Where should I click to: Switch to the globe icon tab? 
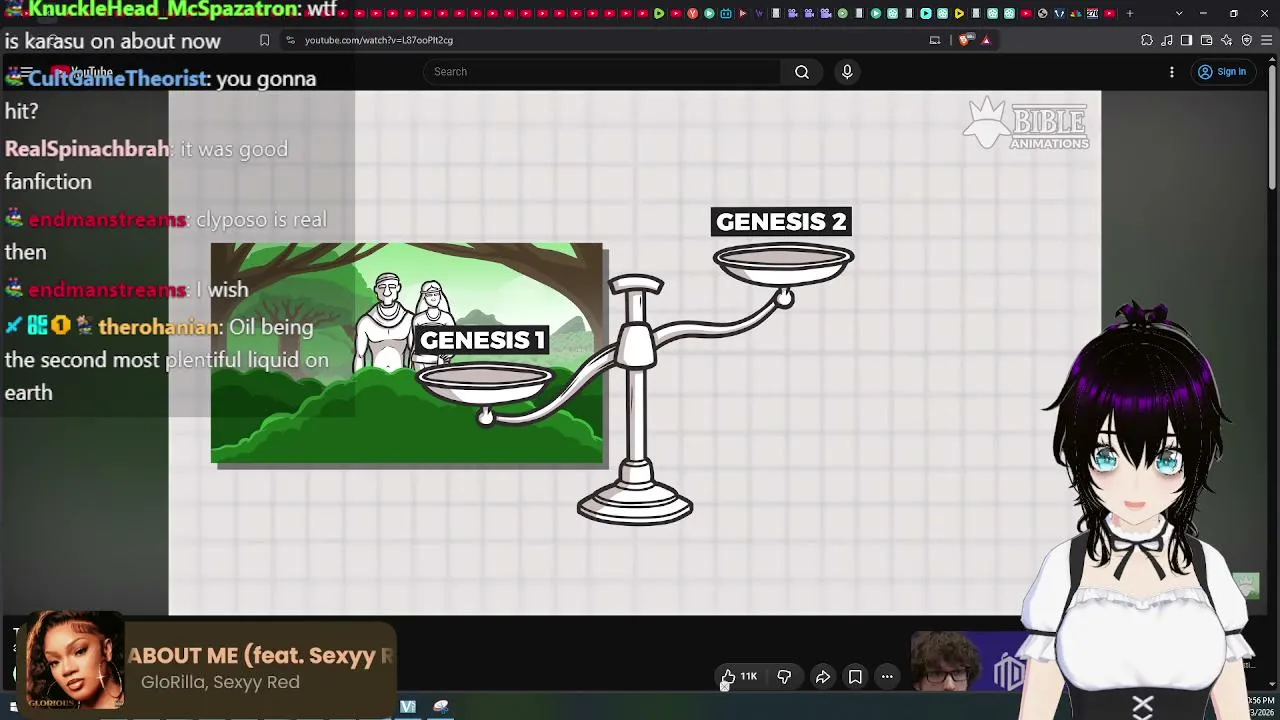[x=1043, y=13]
